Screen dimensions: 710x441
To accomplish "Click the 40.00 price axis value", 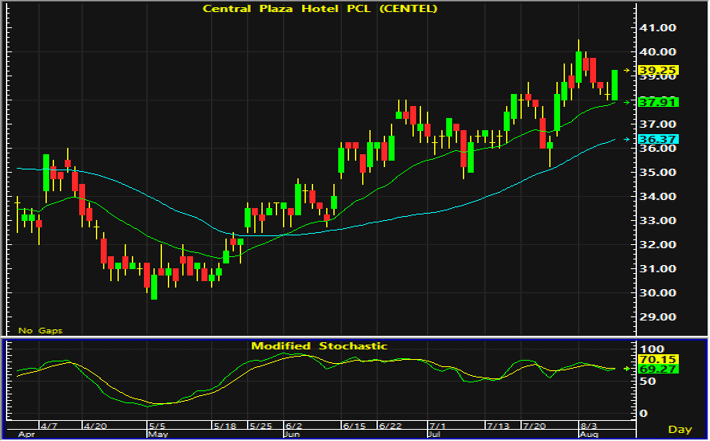I will point(657,52).
